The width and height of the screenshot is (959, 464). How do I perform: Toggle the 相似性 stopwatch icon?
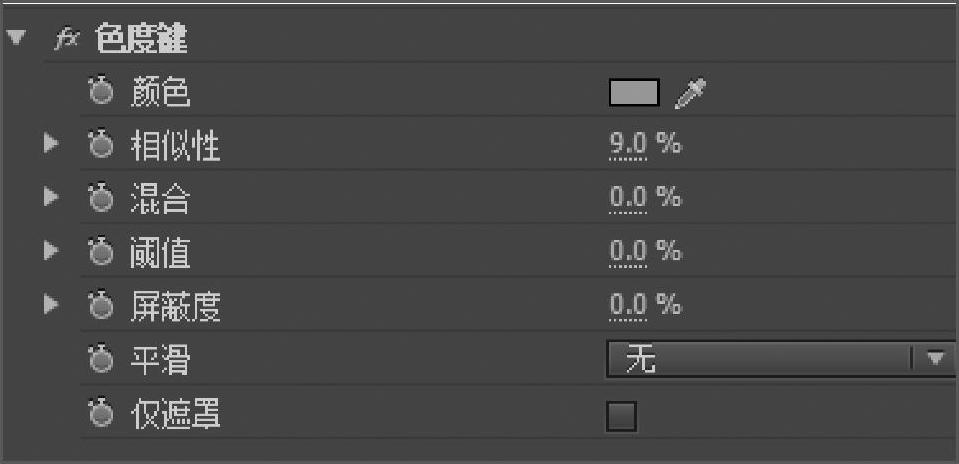click(100, 146)
